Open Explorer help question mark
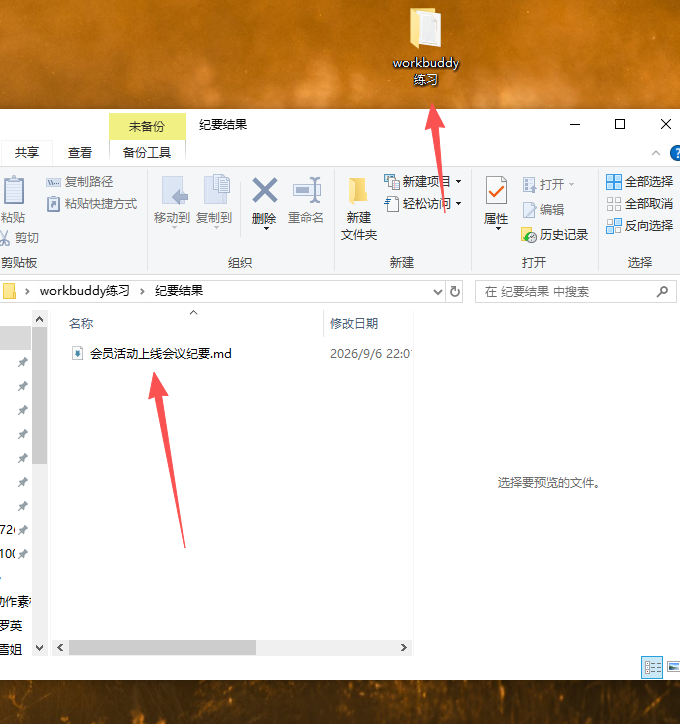680x724 pixels. 675,153
